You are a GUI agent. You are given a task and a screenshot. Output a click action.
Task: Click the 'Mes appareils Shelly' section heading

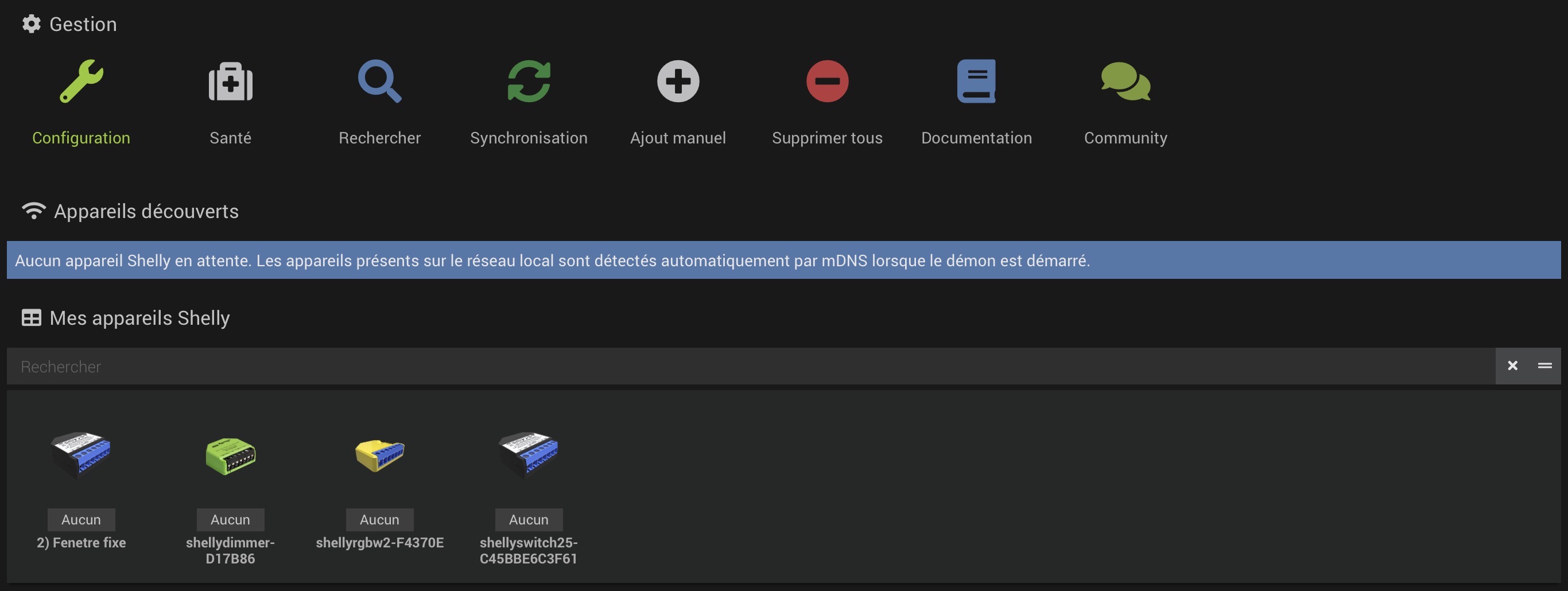point(139,318)
